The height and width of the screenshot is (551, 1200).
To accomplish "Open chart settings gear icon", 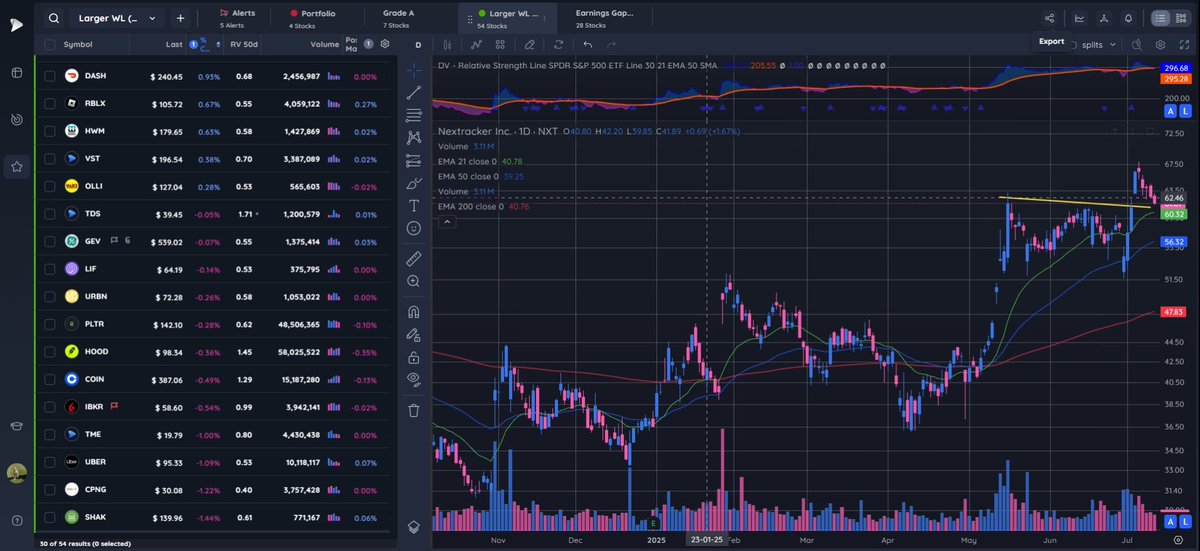I will click(1160, 44).
